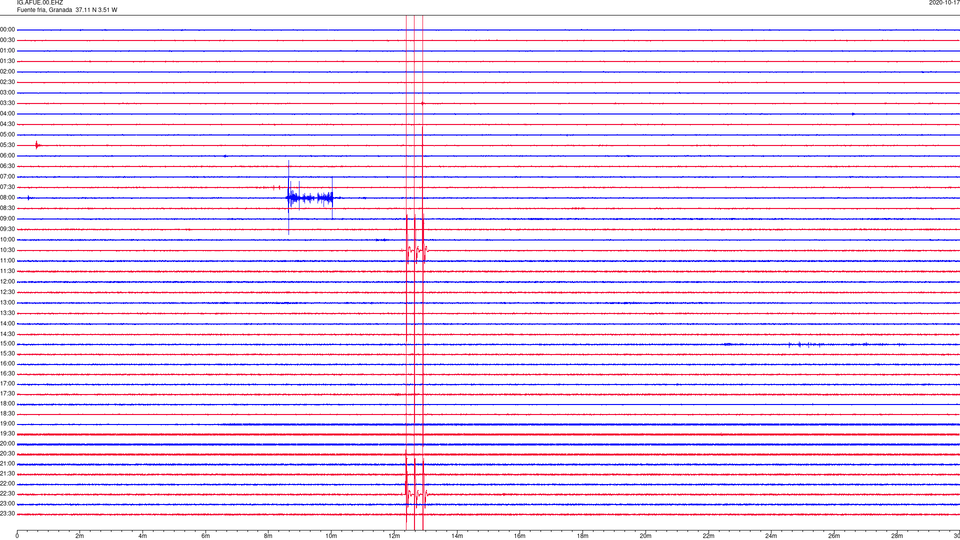Select the 00:30 time row label
Screen dimensions: 960x540
coord(7,40)
